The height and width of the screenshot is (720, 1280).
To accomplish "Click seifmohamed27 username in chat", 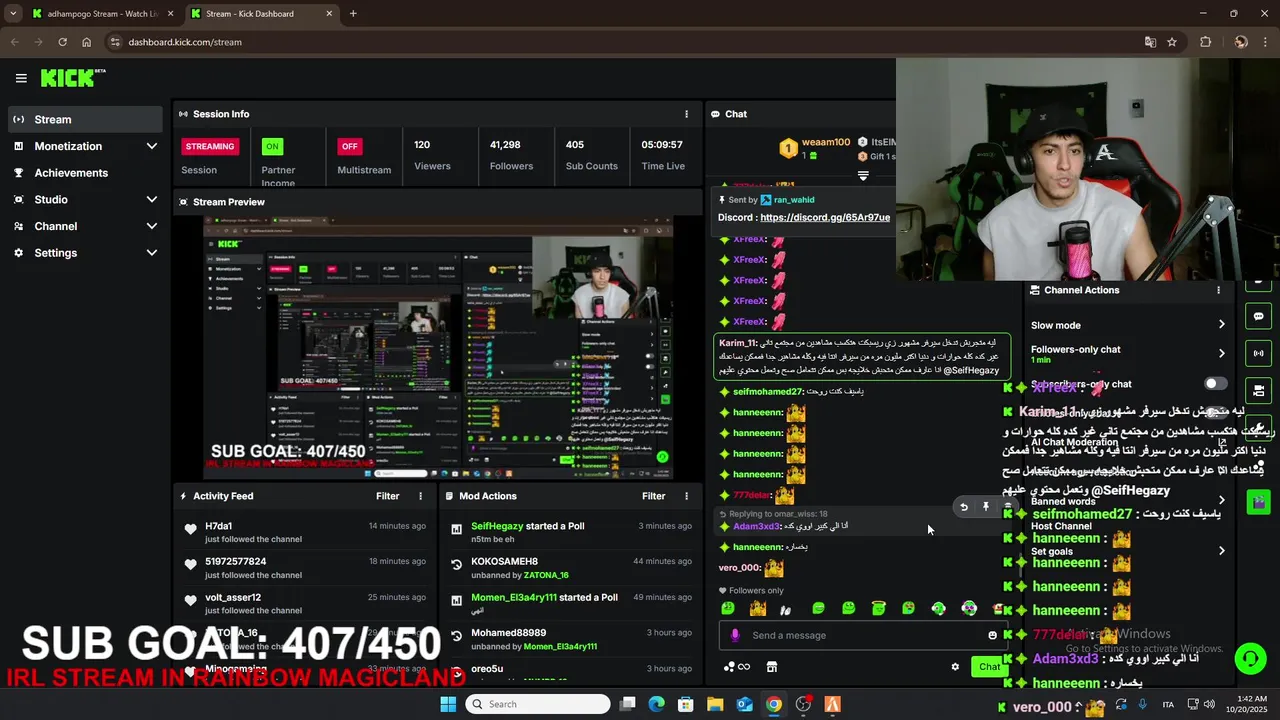I will point(768,392).
